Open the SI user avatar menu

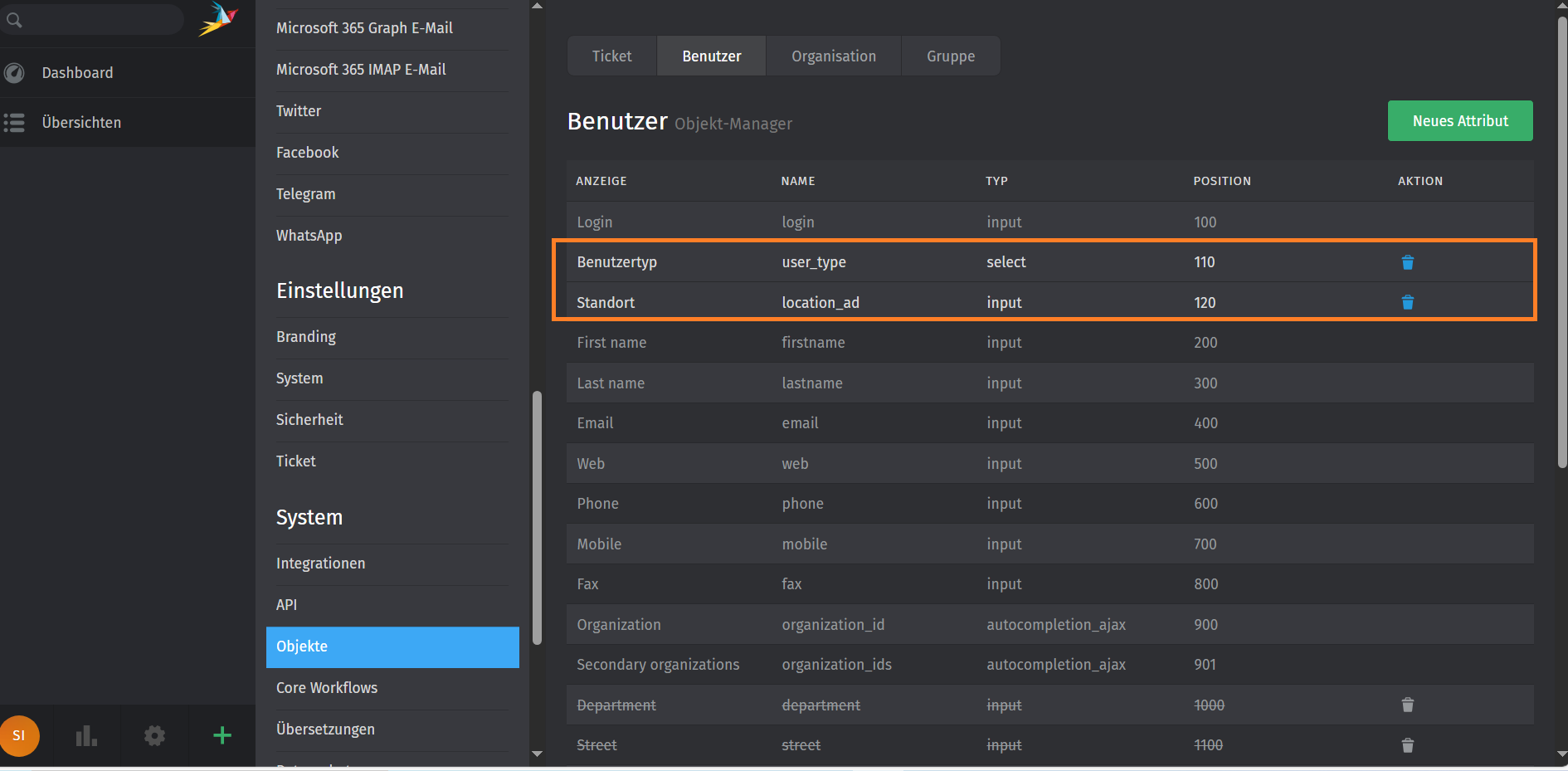click(x=20, y=735)
